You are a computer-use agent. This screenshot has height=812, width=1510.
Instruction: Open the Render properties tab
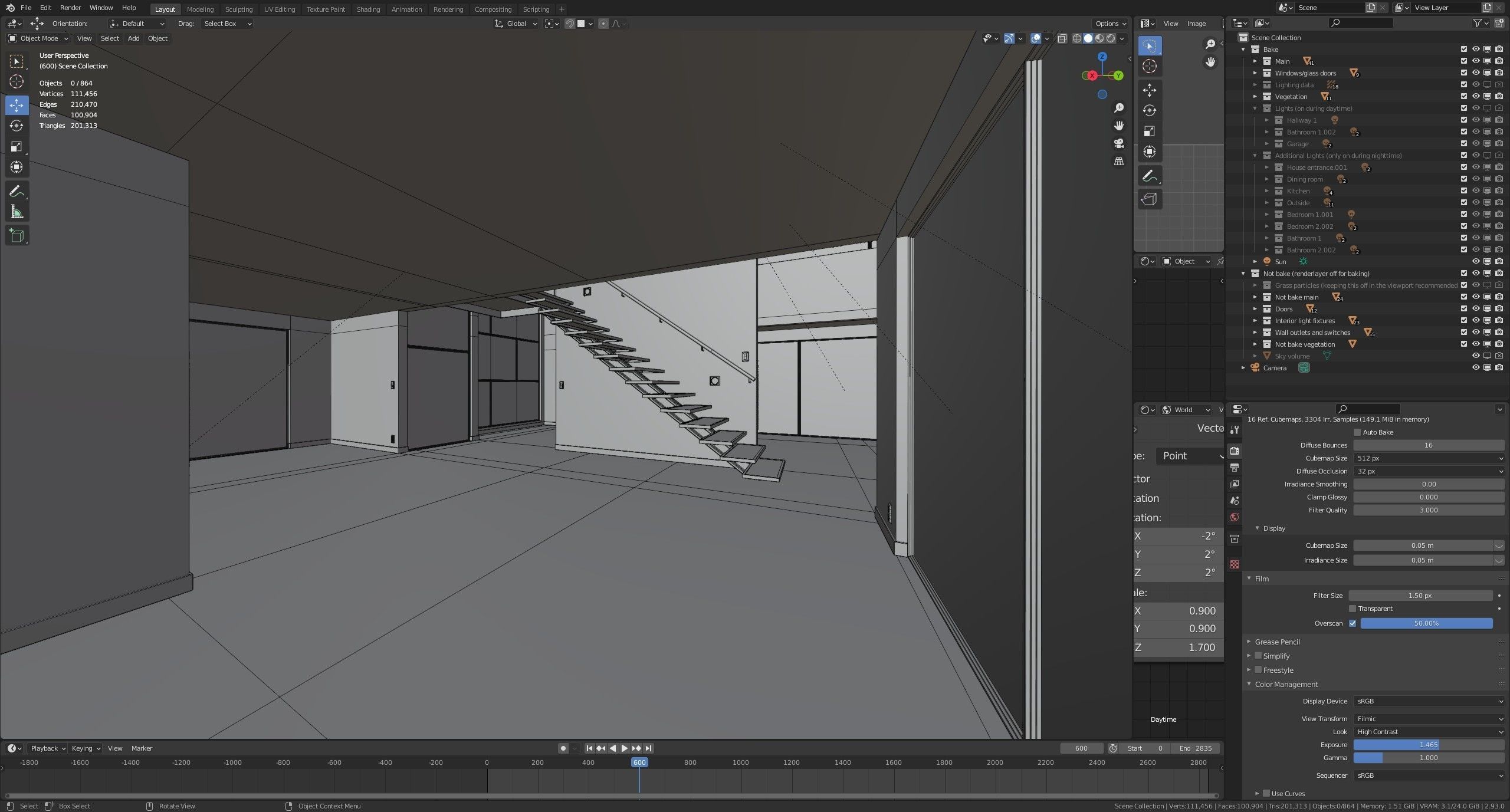[x=1235, y=451]
